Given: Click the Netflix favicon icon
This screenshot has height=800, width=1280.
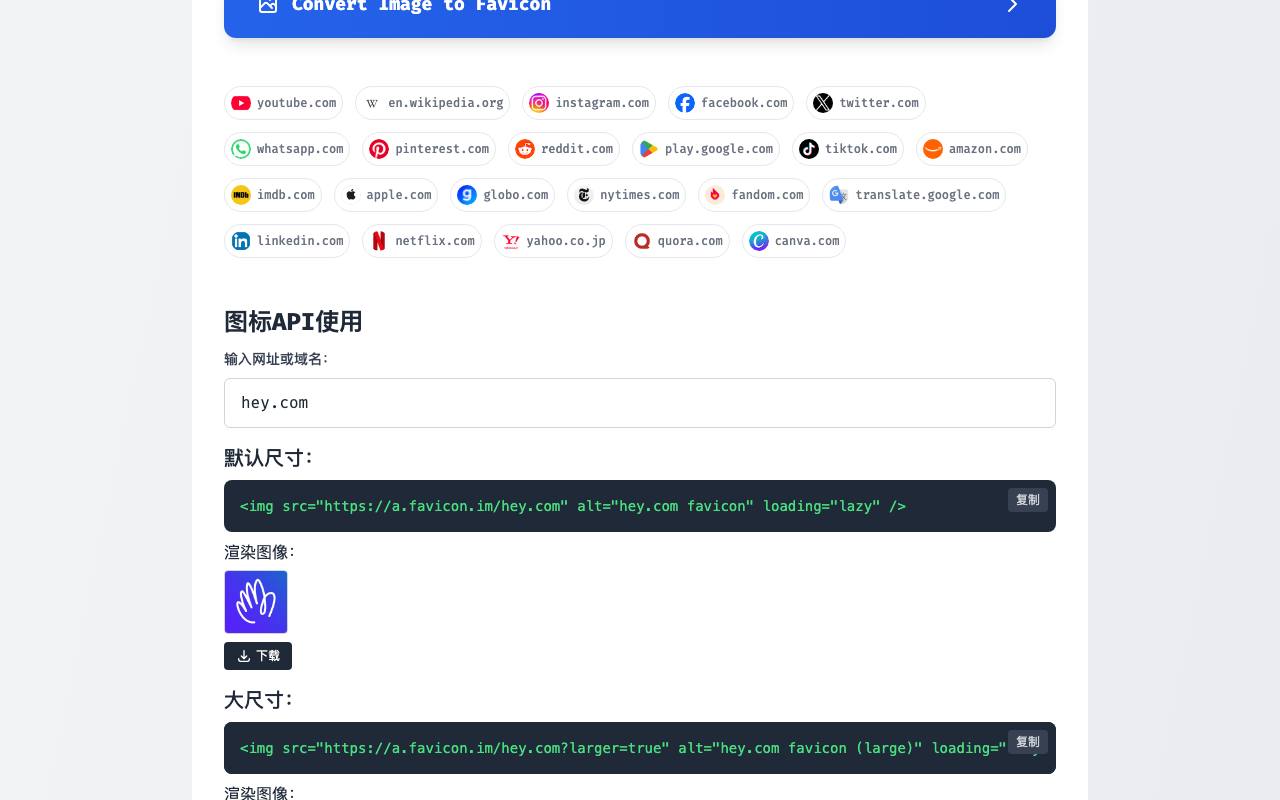Looking at the screenshot, I should pyautogui.click(x=379, y=241).
